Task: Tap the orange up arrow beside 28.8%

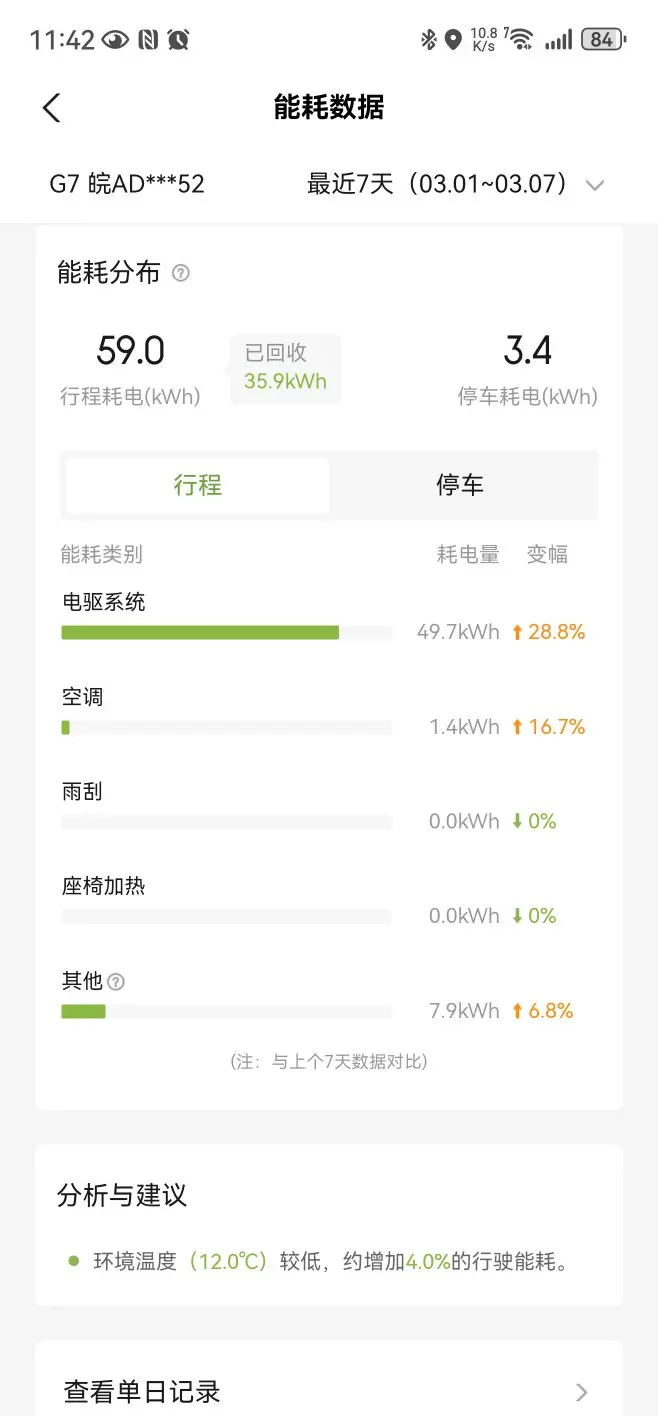Action: 517,632
